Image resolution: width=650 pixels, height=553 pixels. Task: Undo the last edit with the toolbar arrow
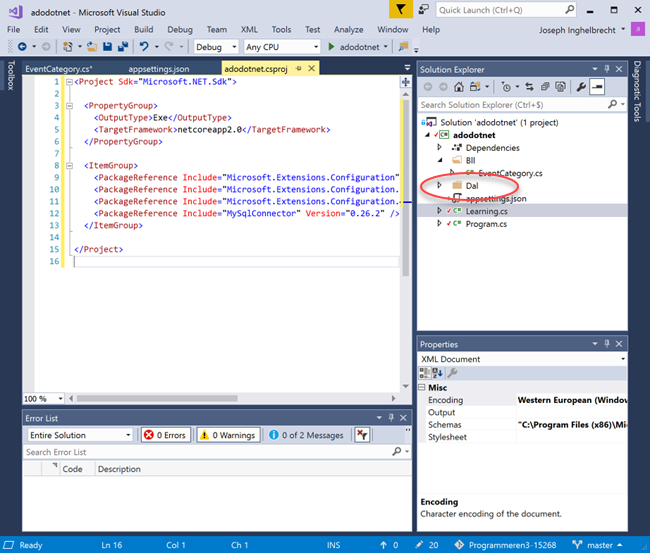[144, 46]
